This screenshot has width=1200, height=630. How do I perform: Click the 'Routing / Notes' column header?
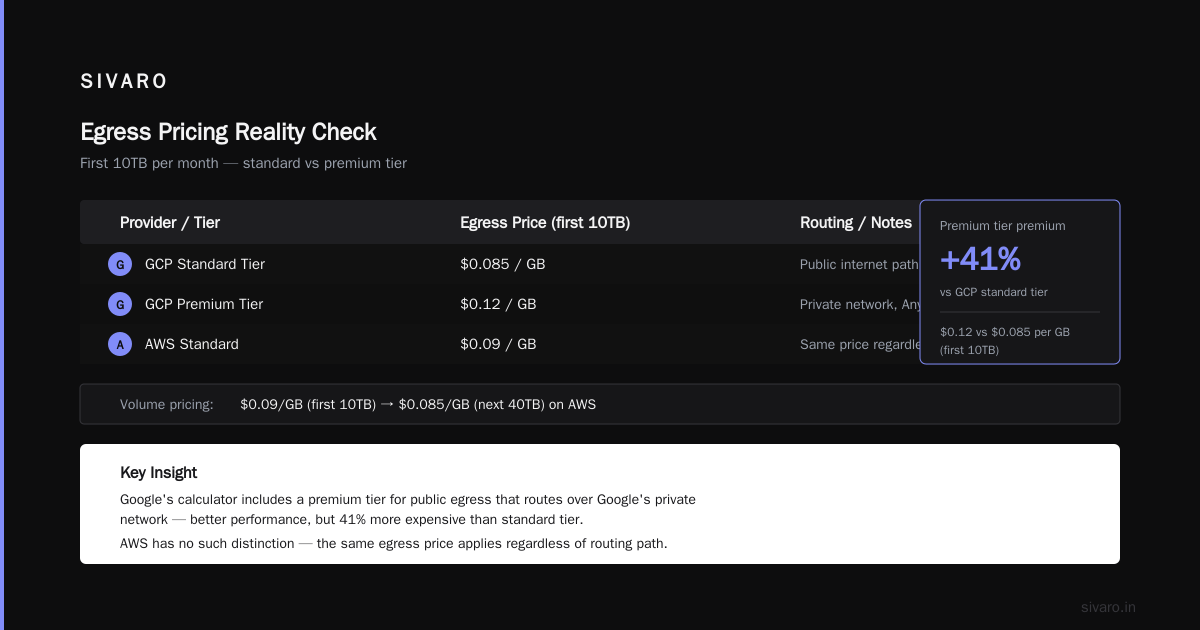coord(856,223)
